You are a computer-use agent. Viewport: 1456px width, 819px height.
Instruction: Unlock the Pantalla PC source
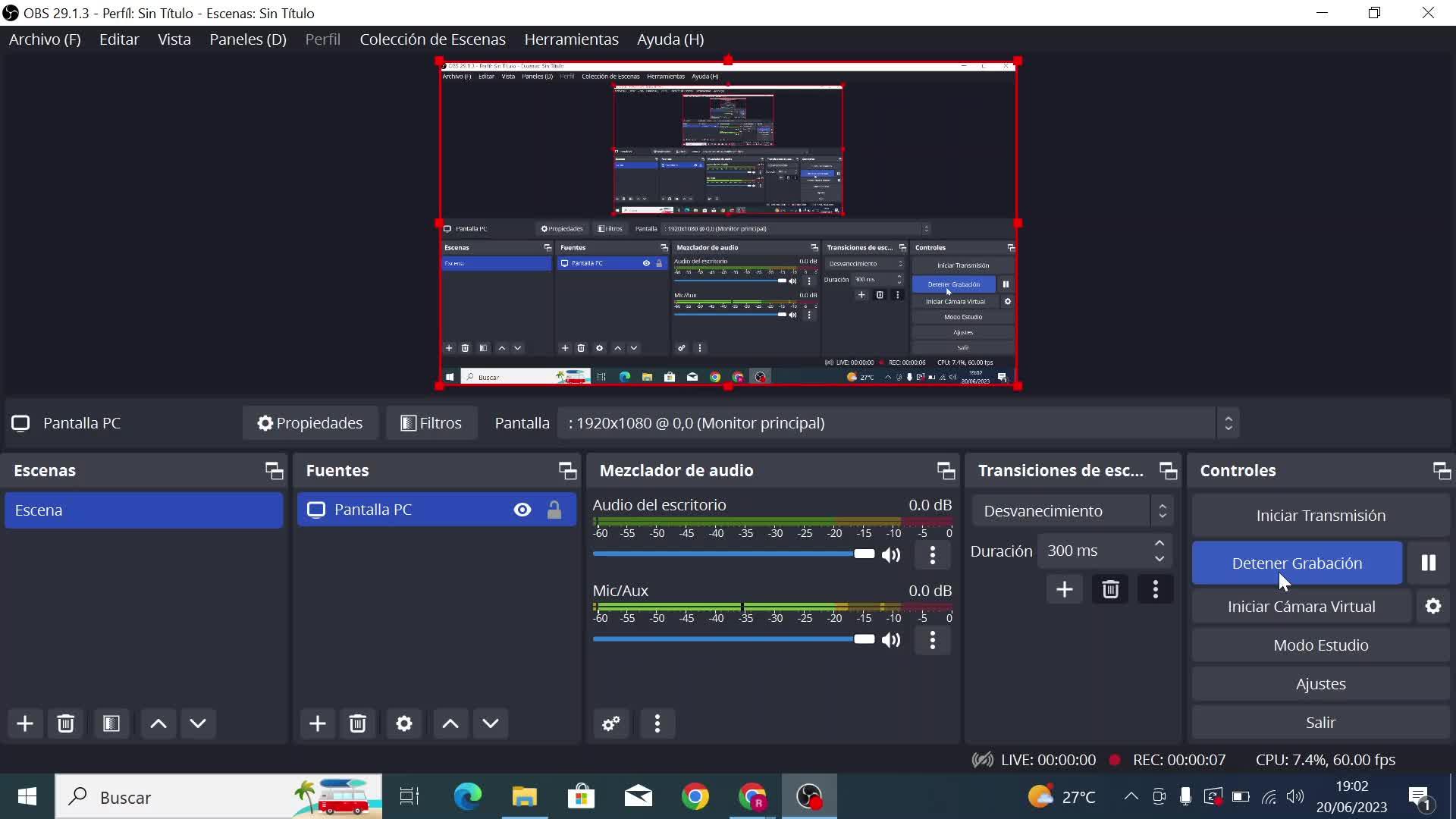click(554, 510)
